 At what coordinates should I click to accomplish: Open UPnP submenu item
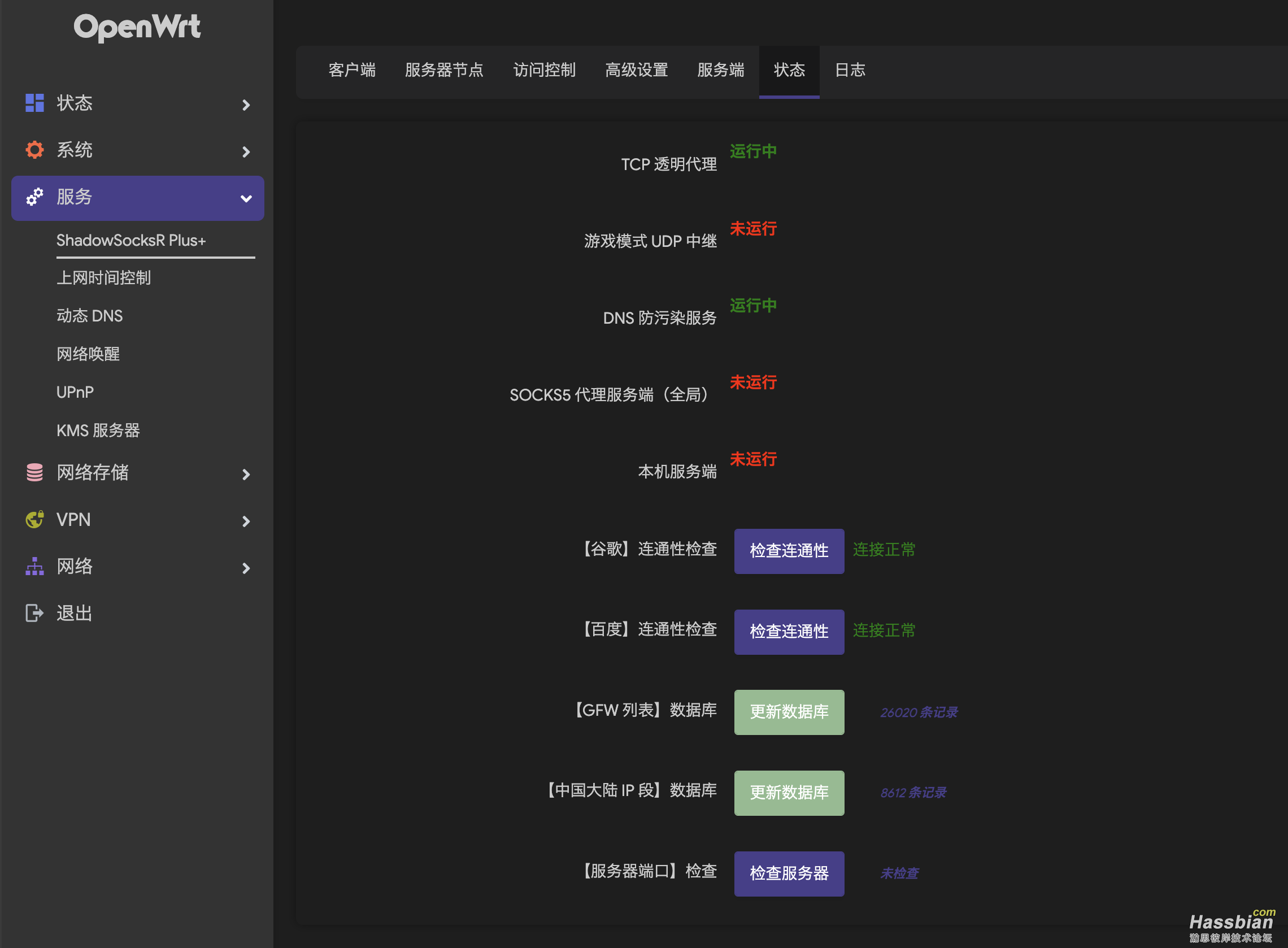(x=75, y=393)
